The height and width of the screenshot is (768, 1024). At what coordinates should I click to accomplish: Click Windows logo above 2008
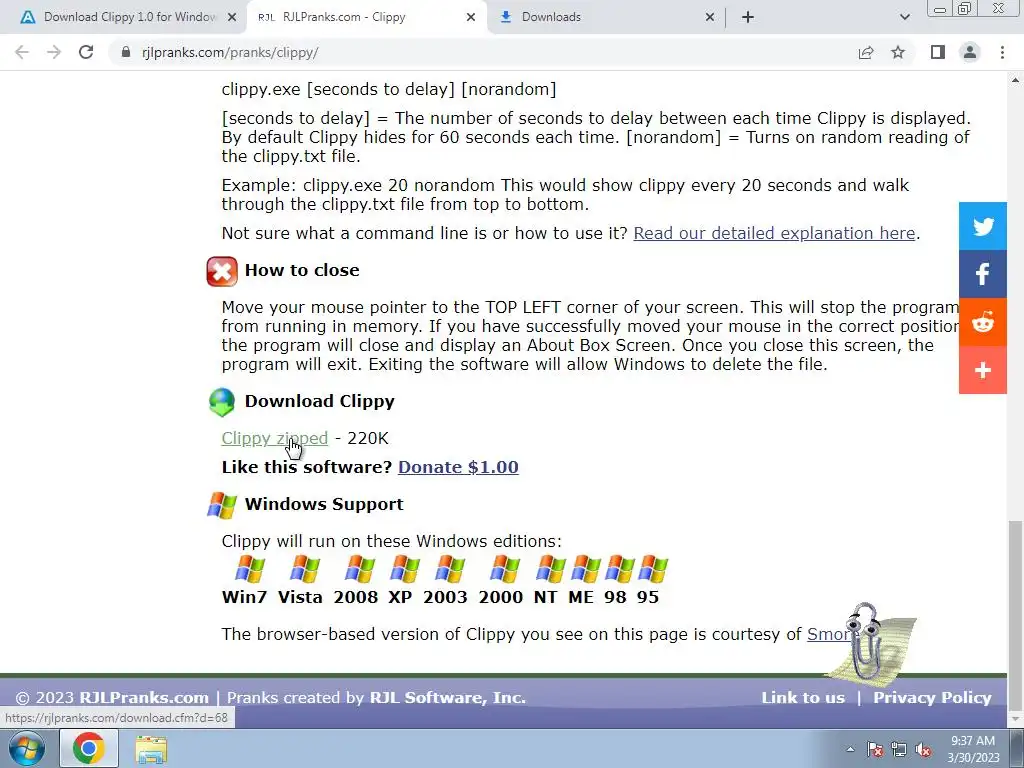coord(360,569)
